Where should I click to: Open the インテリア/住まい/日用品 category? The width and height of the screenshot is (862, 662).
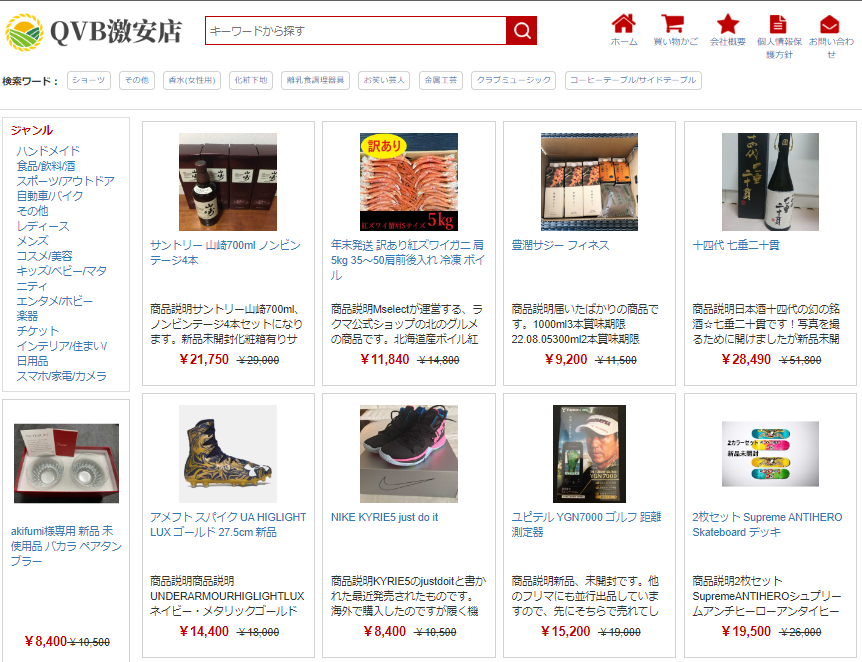62,353
